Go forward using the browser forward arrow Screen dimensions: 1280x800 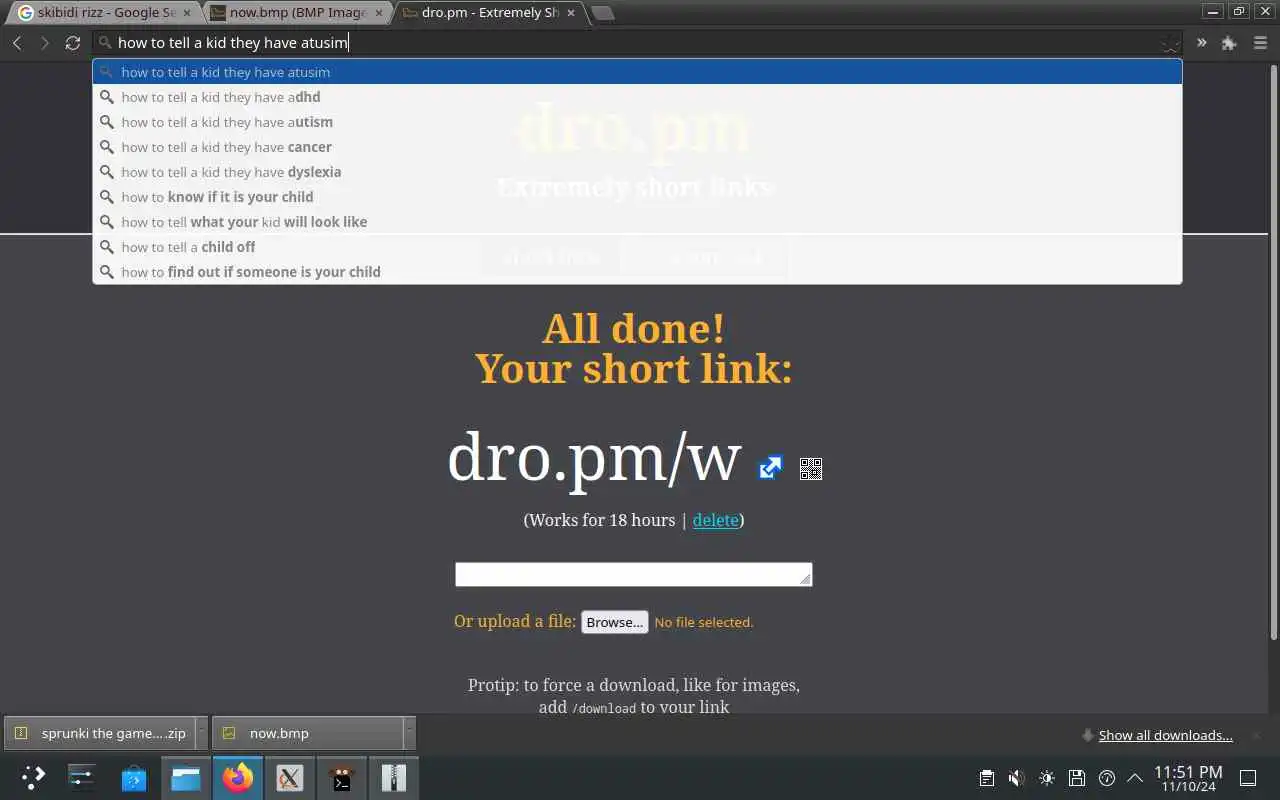pyautogui.click(x=44, y=43)
